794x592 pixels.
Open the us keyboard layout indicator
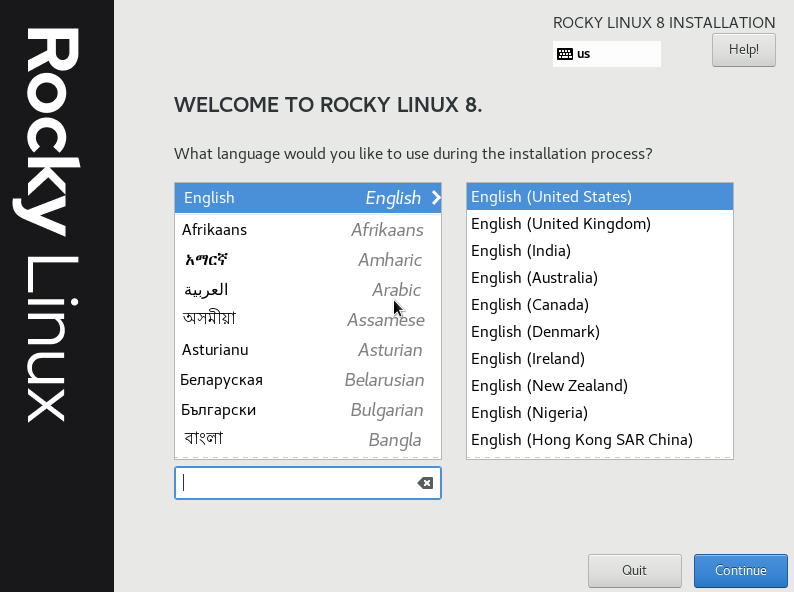607,54
